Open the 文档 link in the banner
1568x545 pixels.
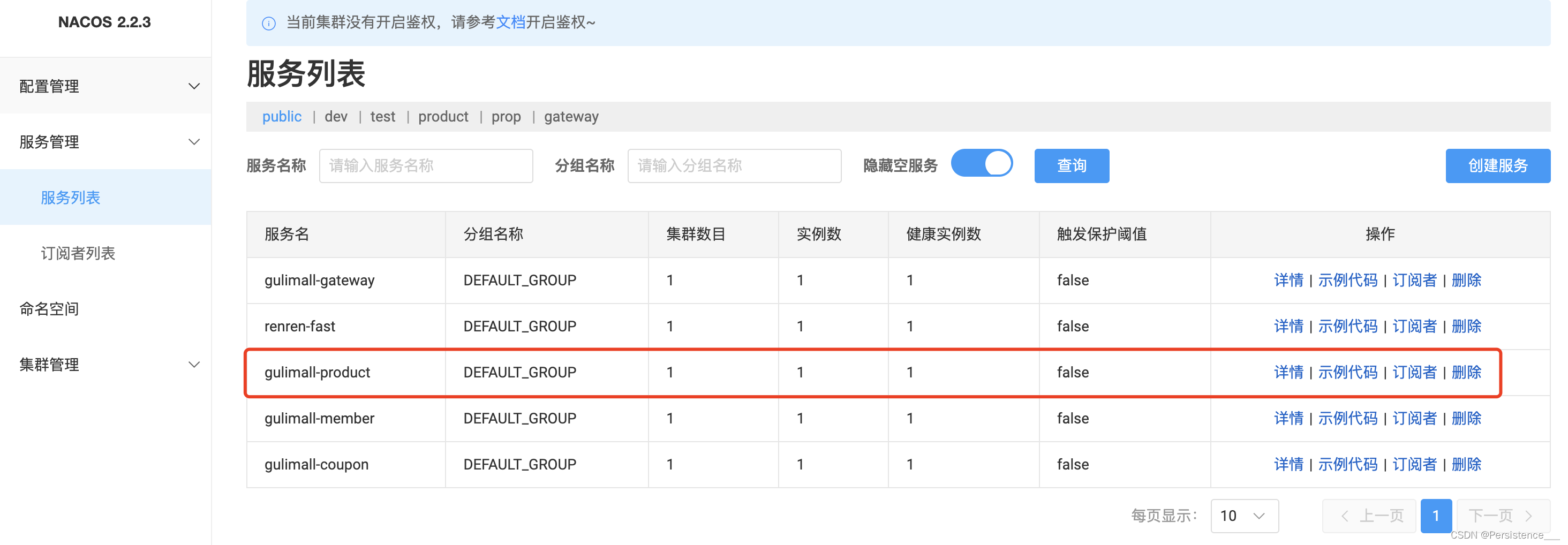(x=510, y=22)
